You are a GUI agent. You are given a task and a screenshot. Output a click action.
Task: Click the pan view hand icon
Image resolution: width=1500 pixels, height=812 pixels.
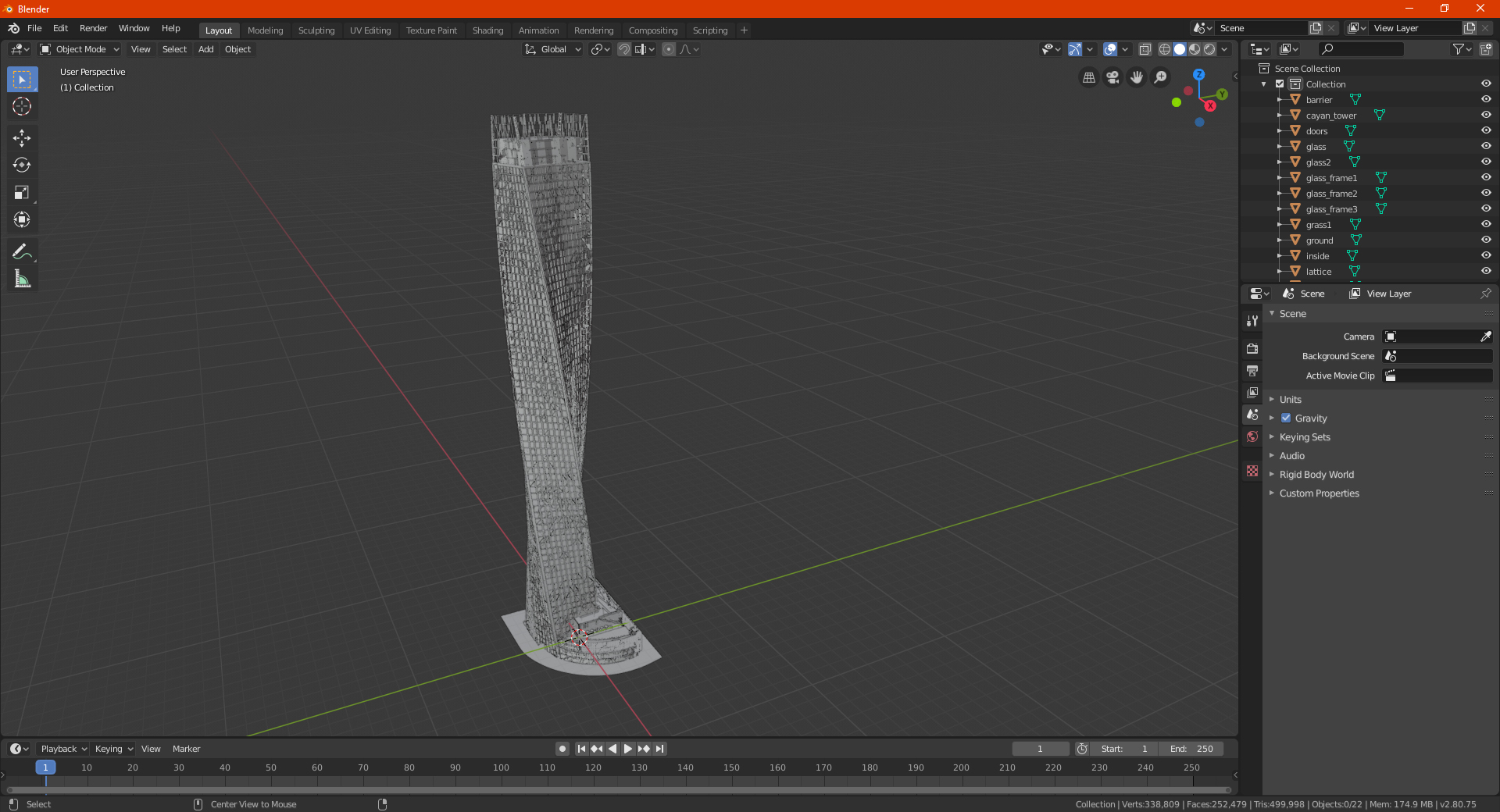(1137, 77)
